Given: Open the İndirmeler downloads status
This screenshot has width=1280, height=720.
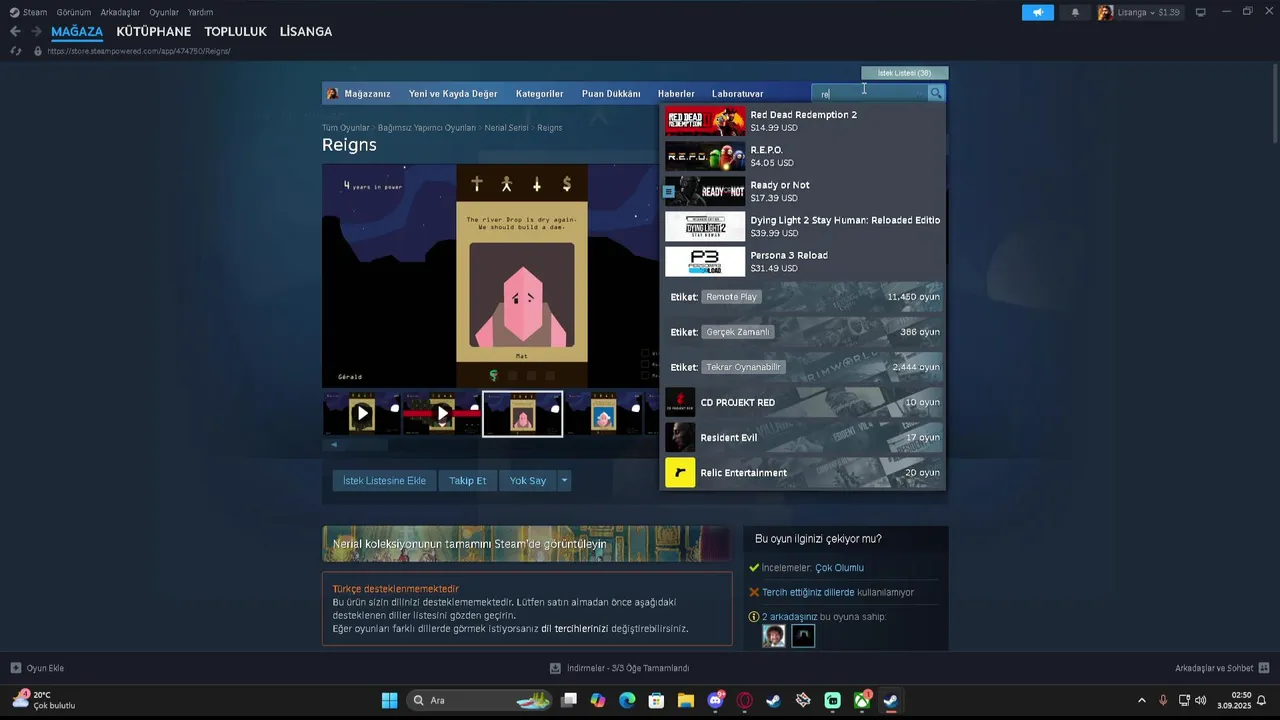Looking at the screenshot, I should (x=619, y=668).
